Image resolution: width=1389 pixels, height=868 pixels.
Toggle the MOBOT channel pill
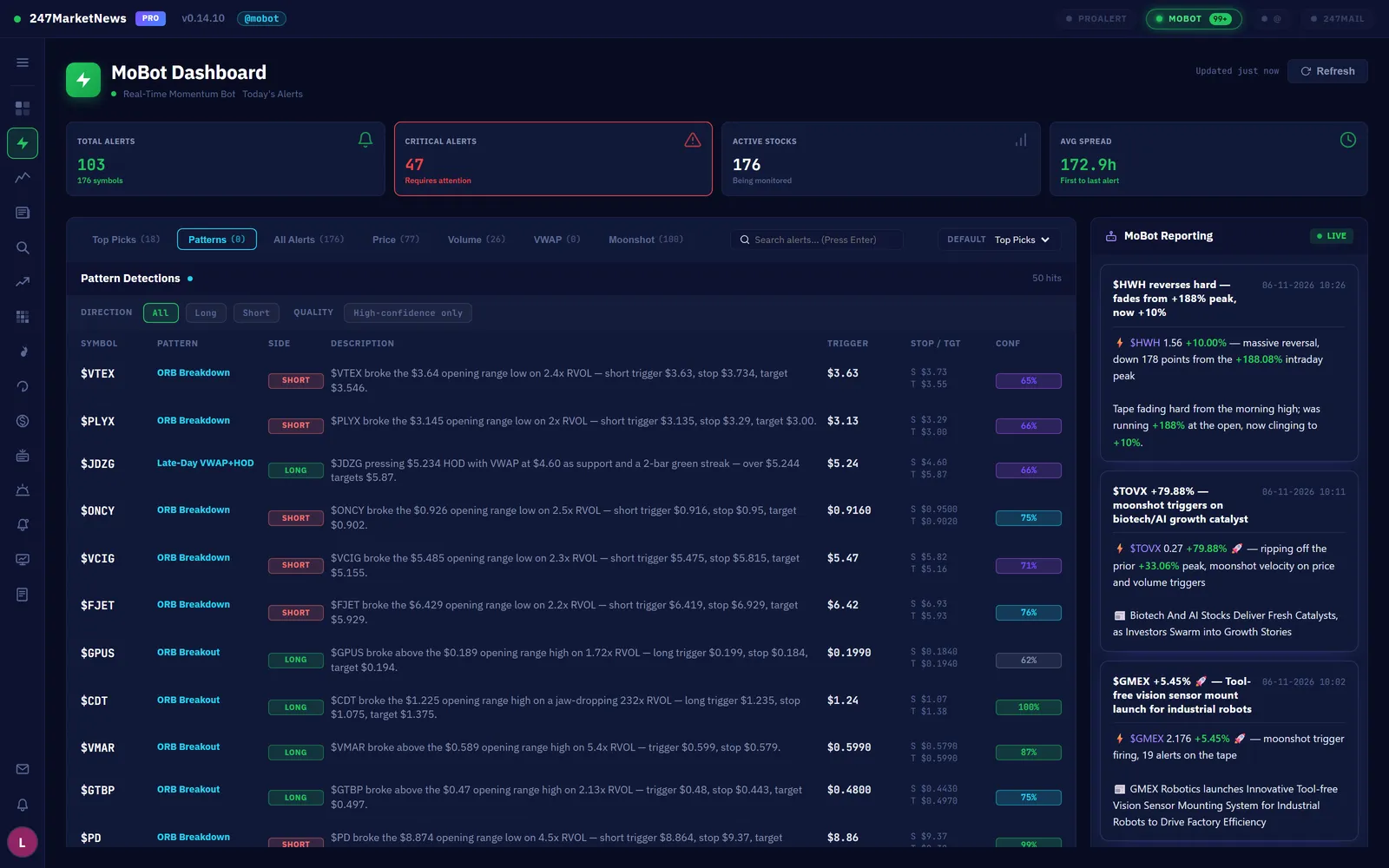[1194, 18]
